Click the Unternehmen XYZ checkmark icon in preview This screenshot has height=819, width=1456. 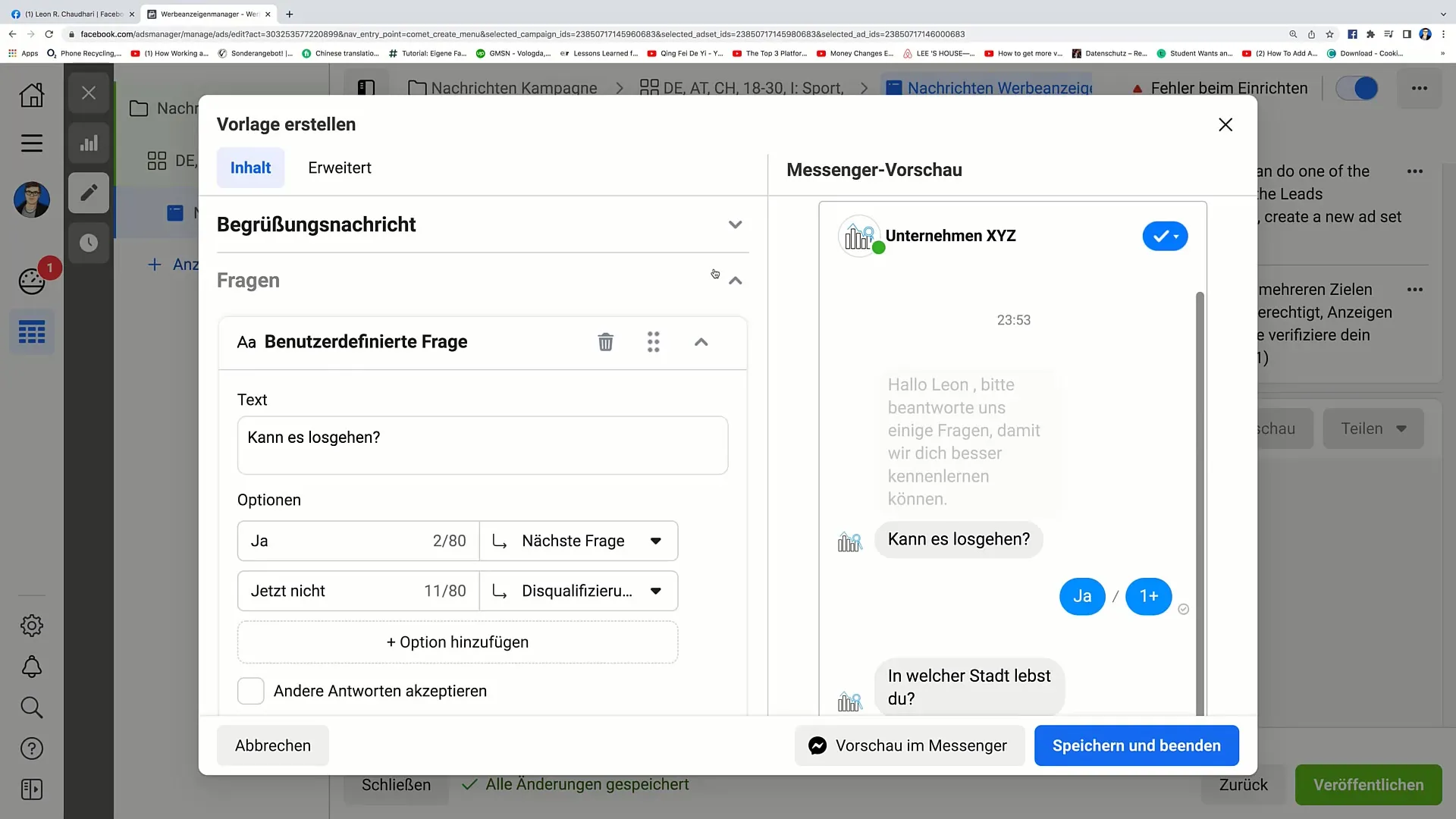pyautogui.click(x=1163, y=236)
